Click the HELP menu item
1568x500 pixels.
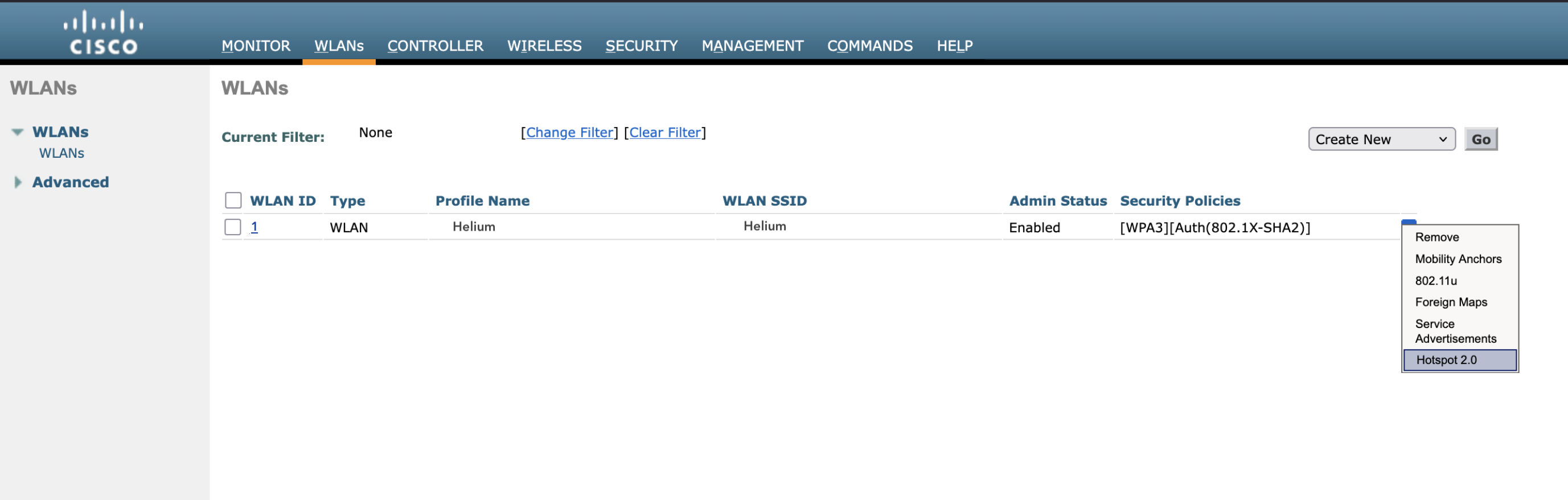[954, 46]
